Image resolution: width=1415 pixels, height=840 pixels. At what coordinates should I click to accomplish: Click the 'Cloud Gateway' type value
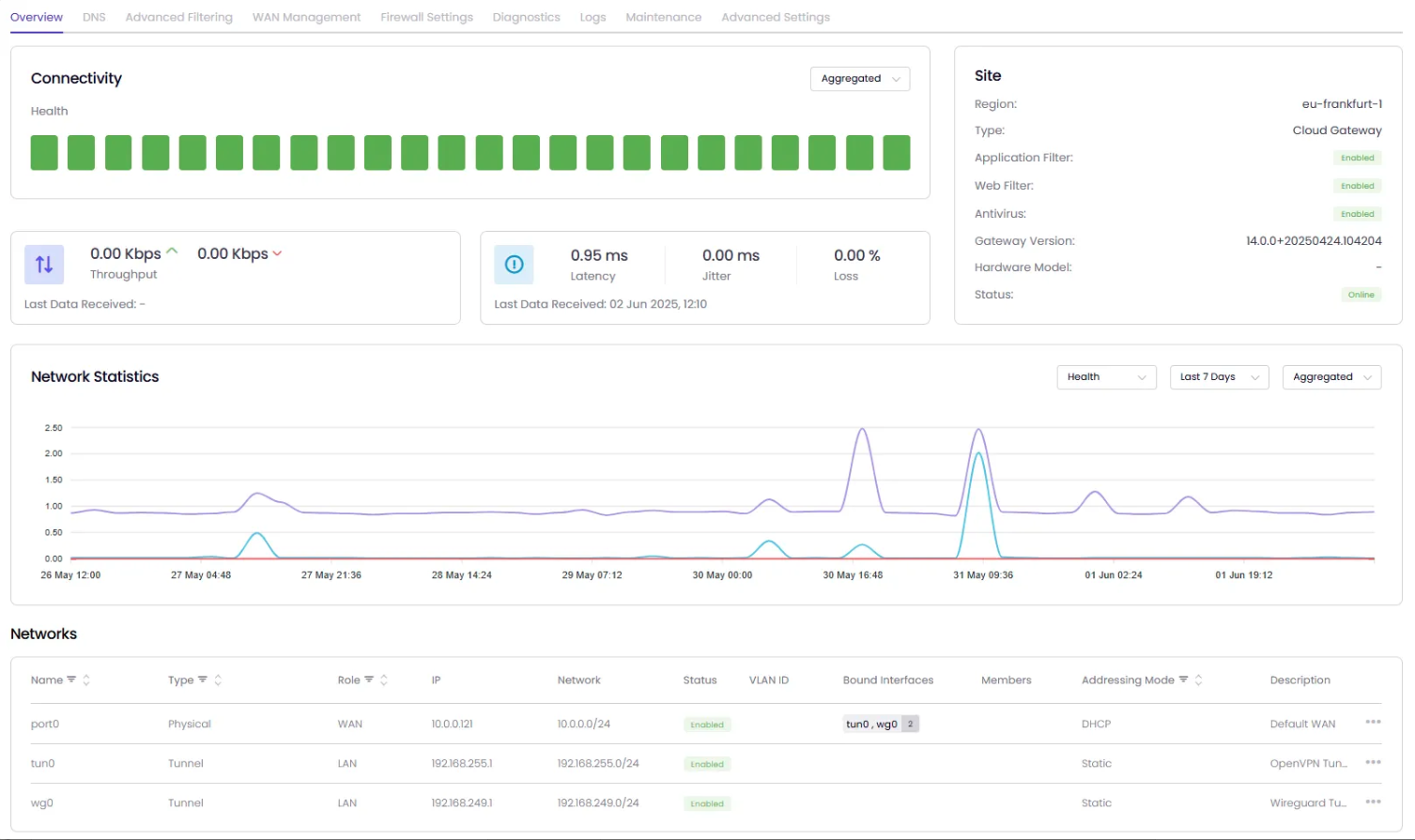pyautogui.click(x=1337, y=130)
